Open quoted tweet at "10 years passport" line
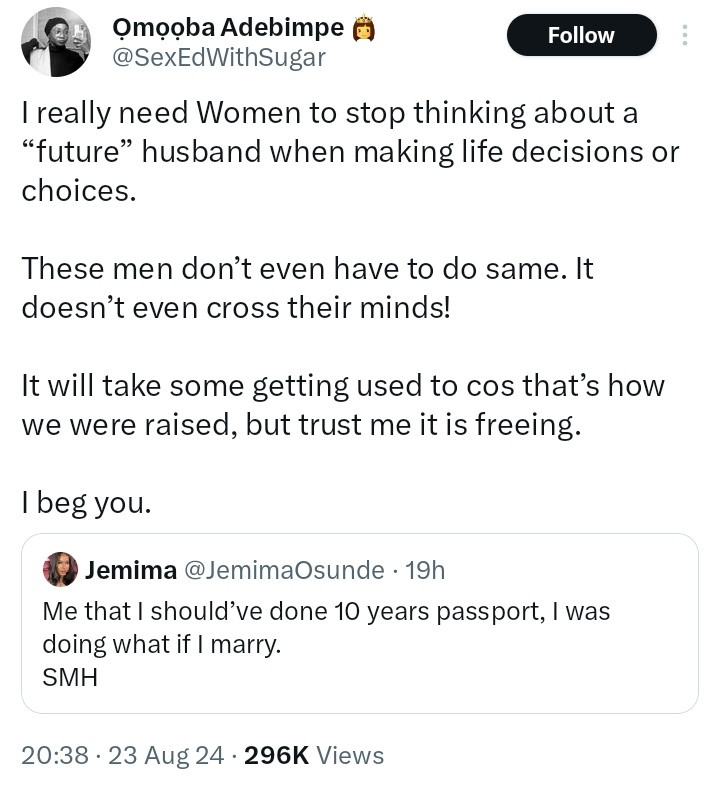This screenshot has height=789, width=720. pyautogui.click(x=326, y=611)
